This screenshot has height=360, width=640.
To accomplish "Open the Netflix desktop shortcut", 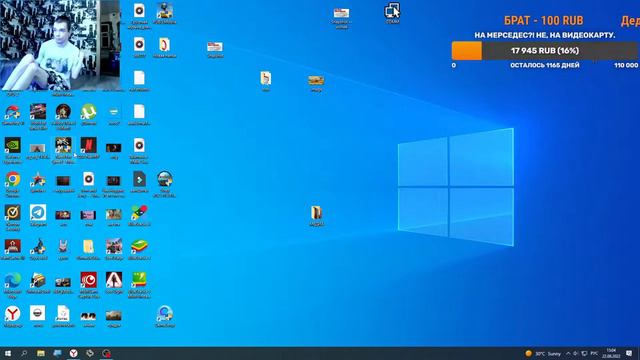I will (x=88, y=145).
